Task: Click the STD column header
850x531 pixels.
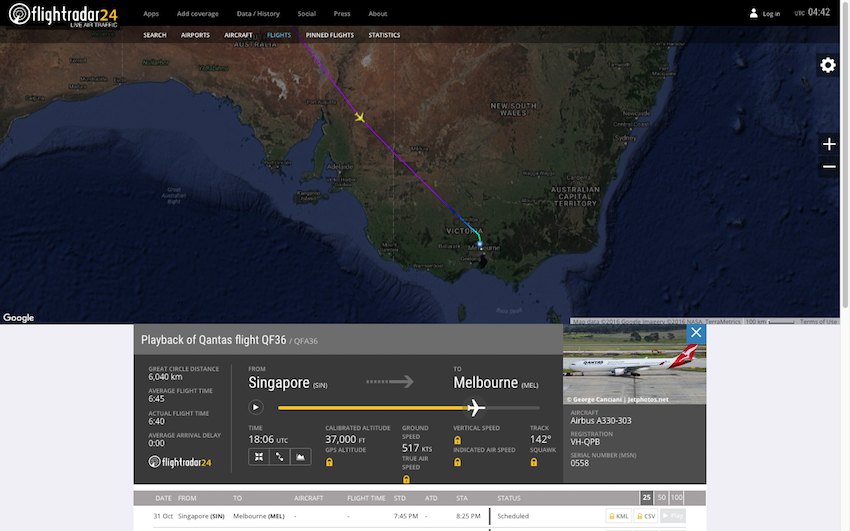Action: pyautogui.click(x=400, y=498)
